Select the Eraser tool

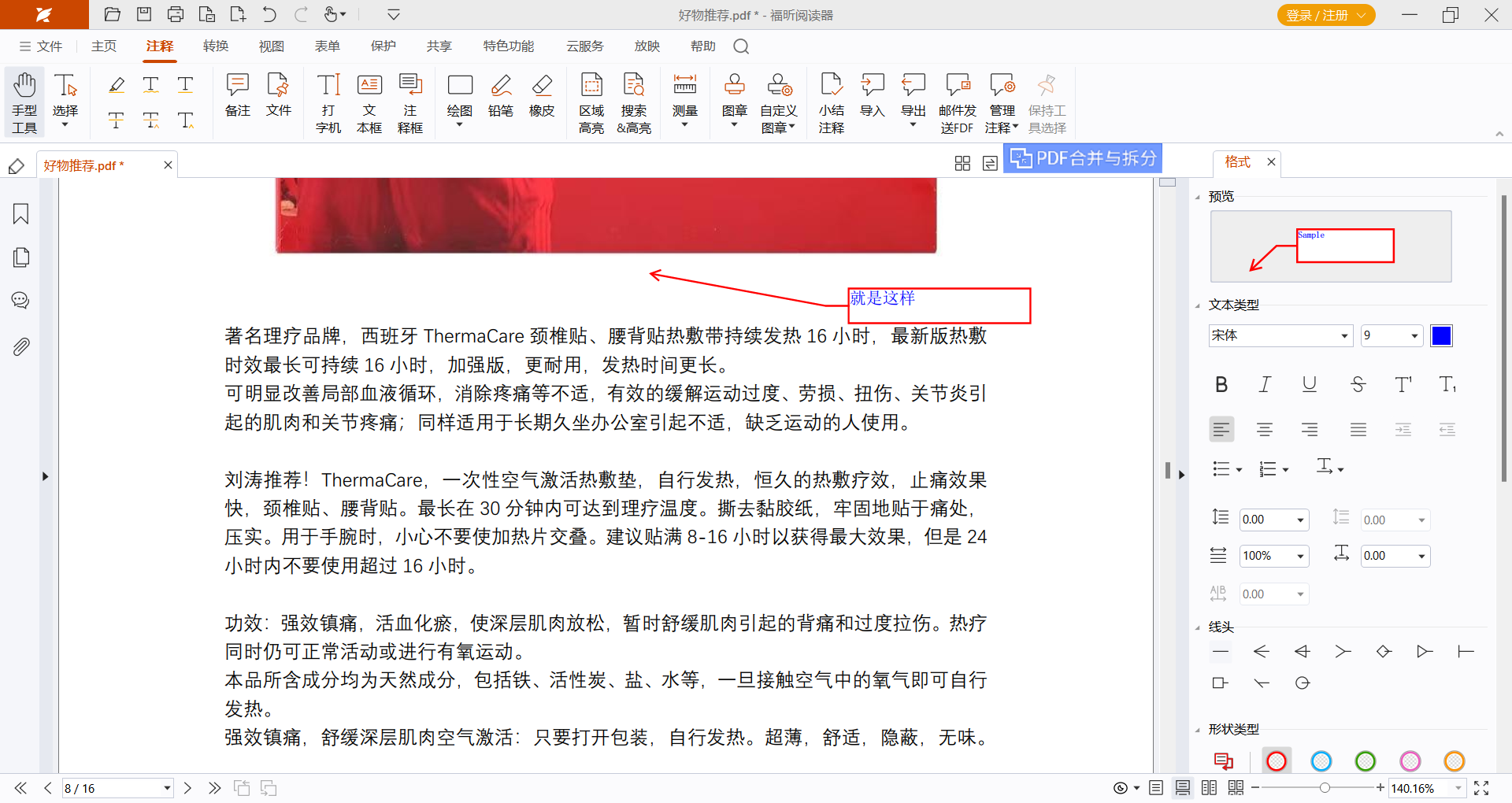point(542,95)
